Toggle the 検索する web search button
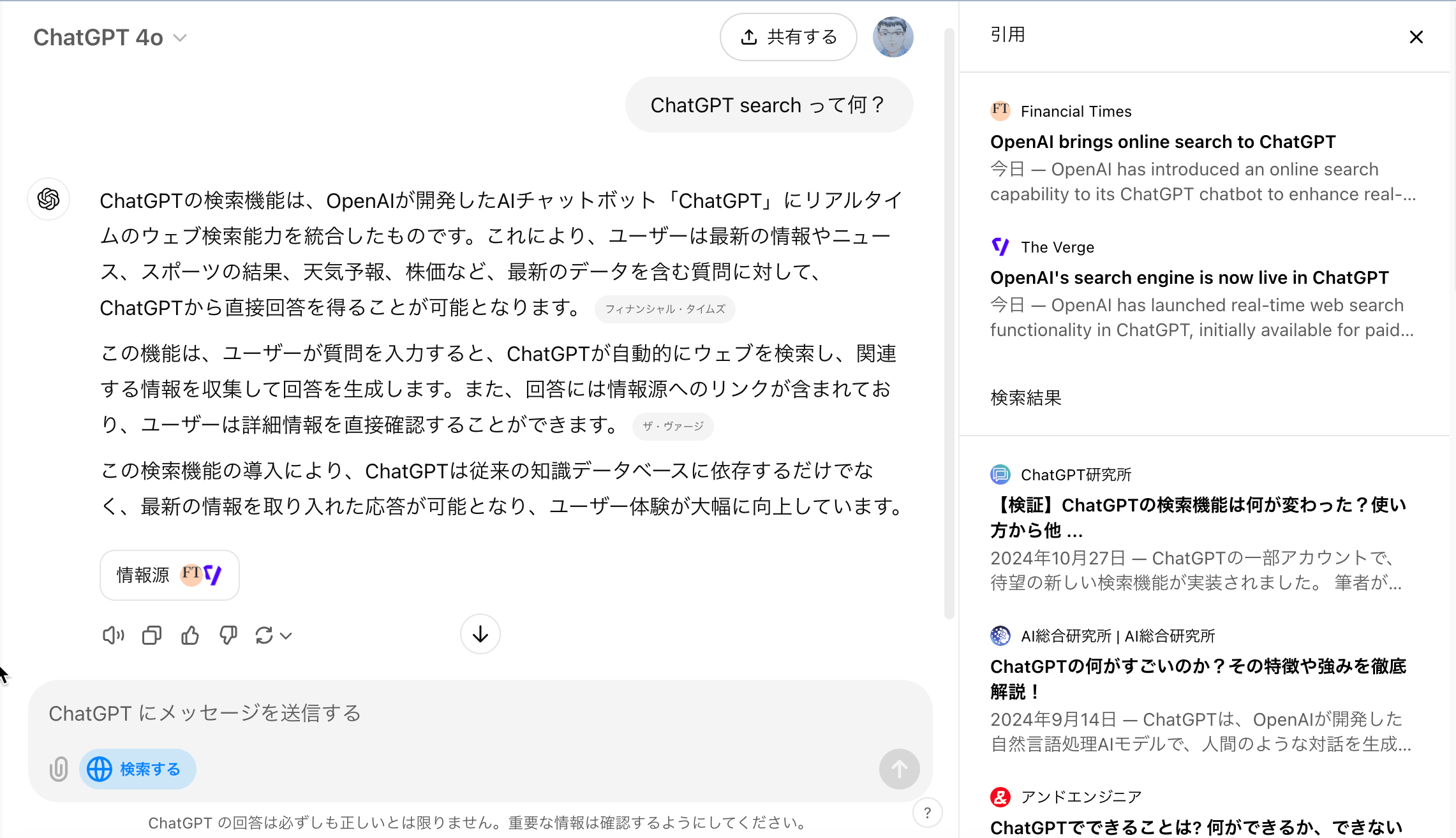Viewport: 1456px width, 838px height. tap(137, 769)
